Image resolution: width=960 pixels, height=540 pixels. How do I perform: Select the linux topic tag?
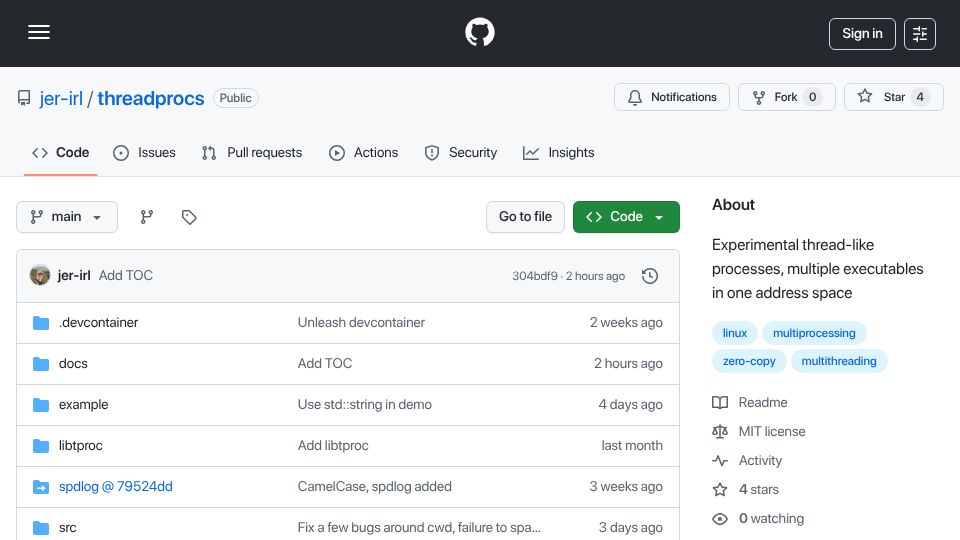[x=735, y=333]
